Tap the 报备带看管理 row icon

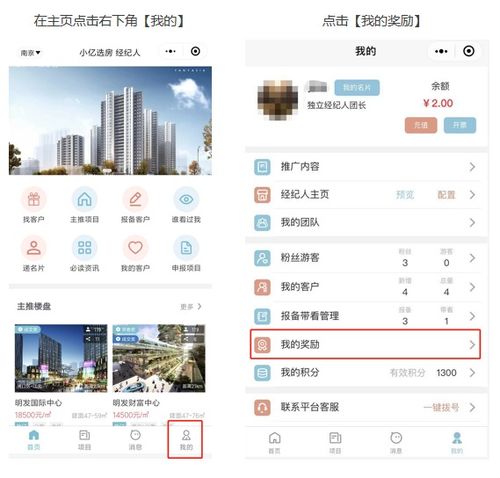coord(262,316)
